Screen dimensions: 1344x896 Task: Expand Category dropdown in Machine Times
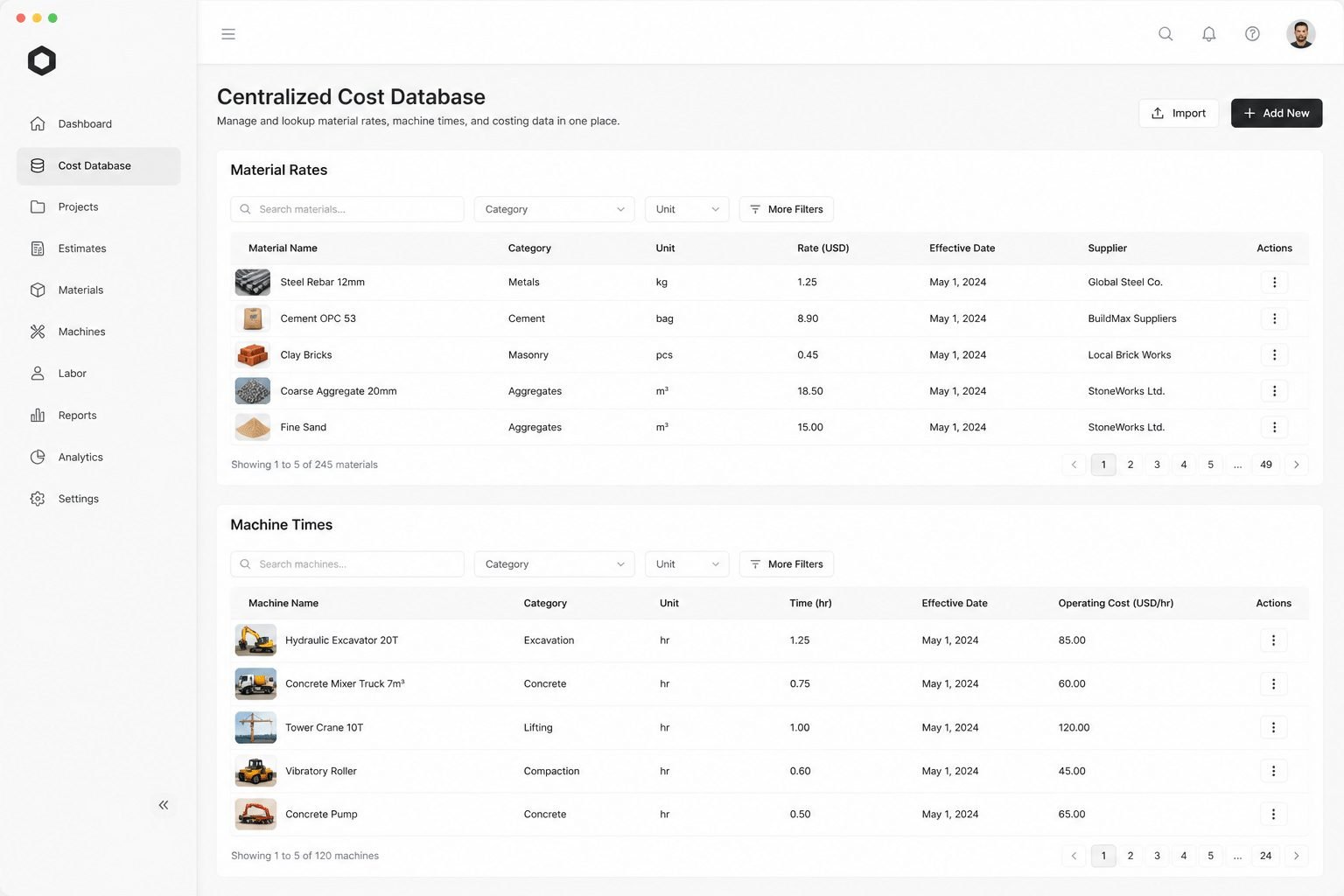point(555,564)
